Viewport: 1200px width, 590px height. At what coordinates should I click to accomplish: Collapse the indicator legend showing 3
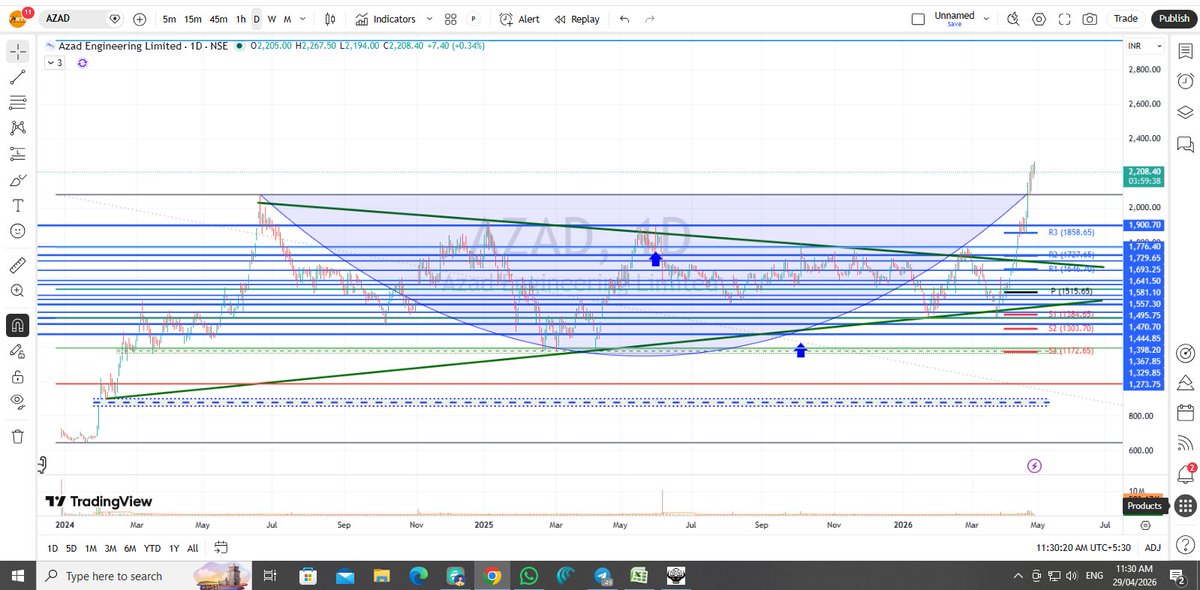(56, 62)
